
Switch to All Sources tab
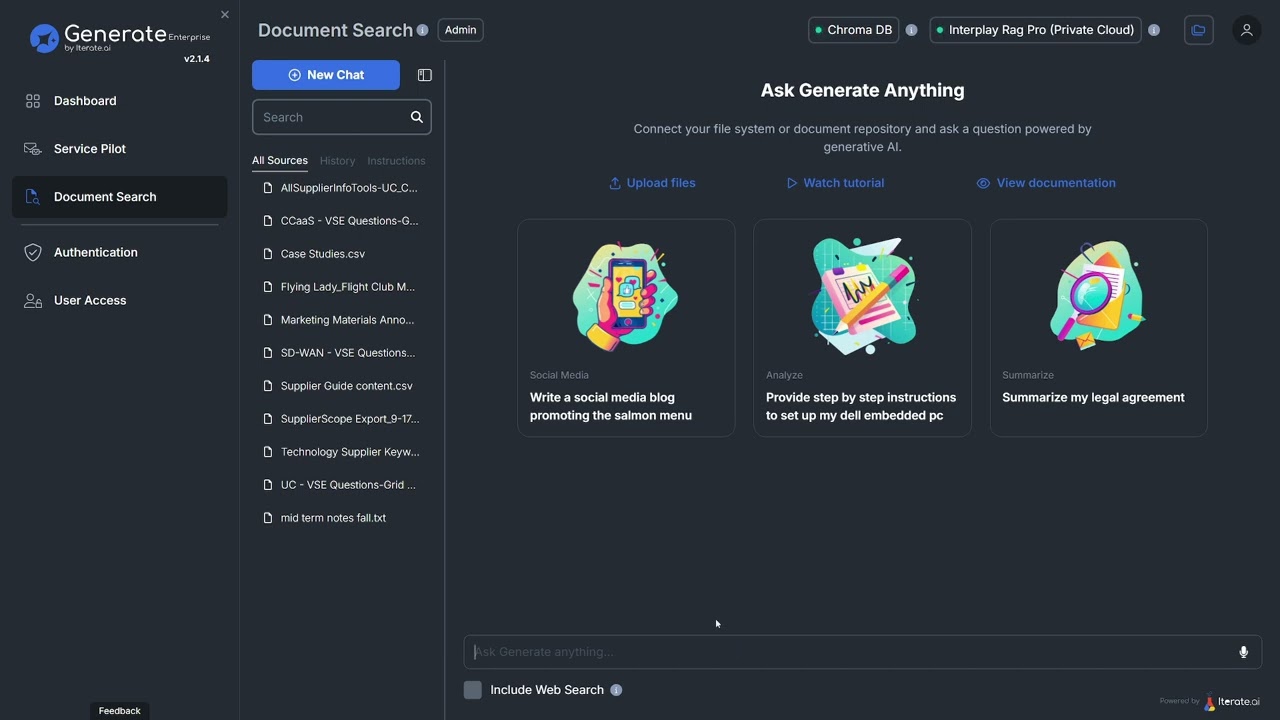click(280, 160)
